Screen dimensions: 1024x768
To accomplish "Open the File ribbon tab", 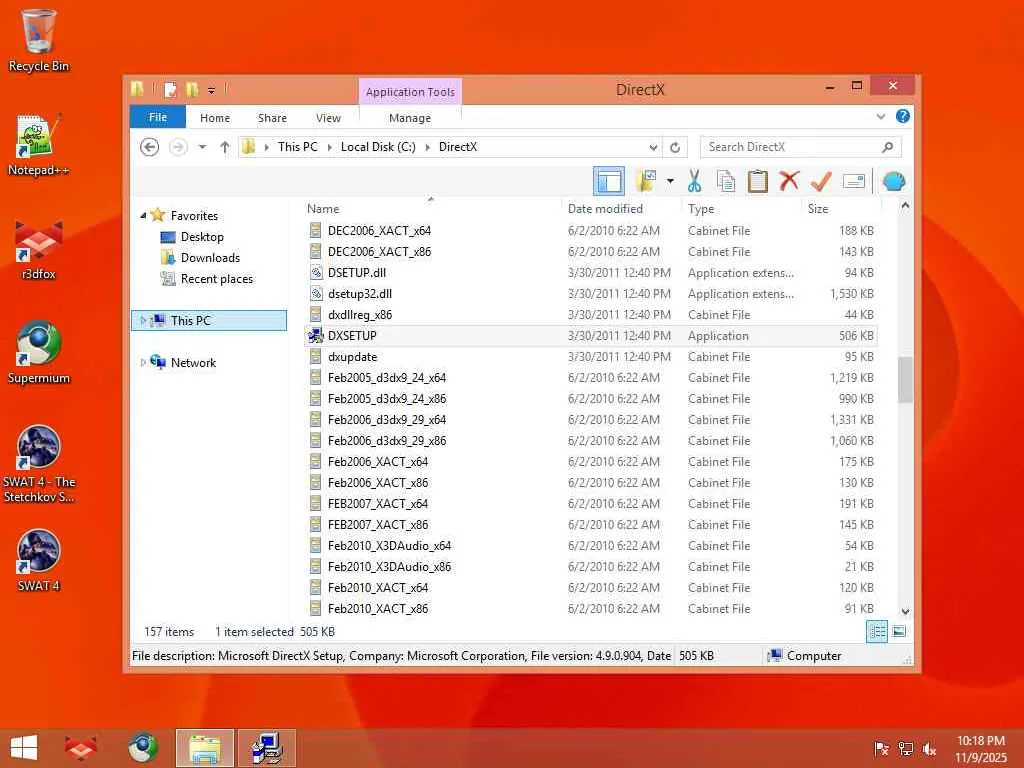I will (x=157, y=117).
